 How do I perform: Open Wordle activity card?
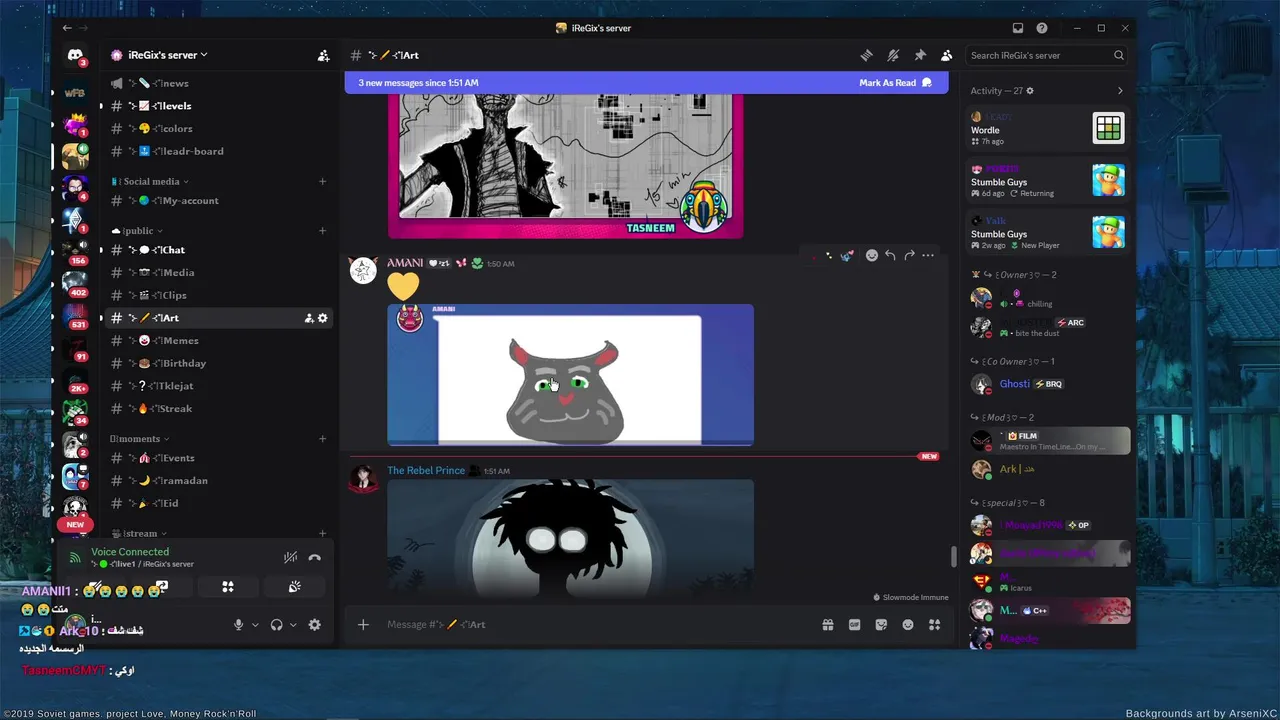[x=1048, y=129]
